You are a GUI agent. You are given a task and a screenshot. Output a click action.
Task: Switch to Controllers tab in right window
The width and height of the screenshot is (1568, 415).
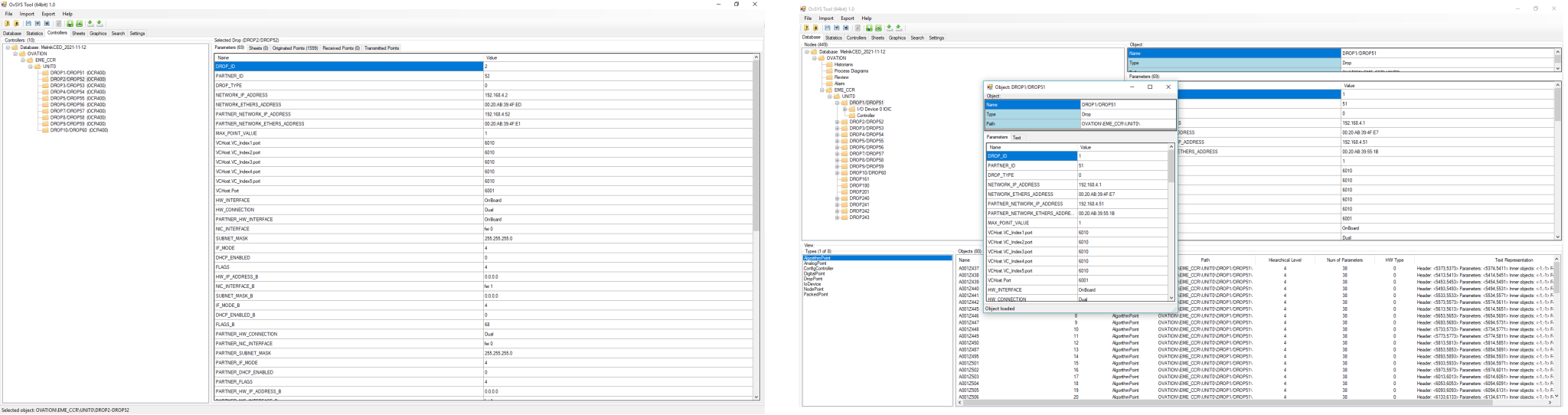point(856,38)
